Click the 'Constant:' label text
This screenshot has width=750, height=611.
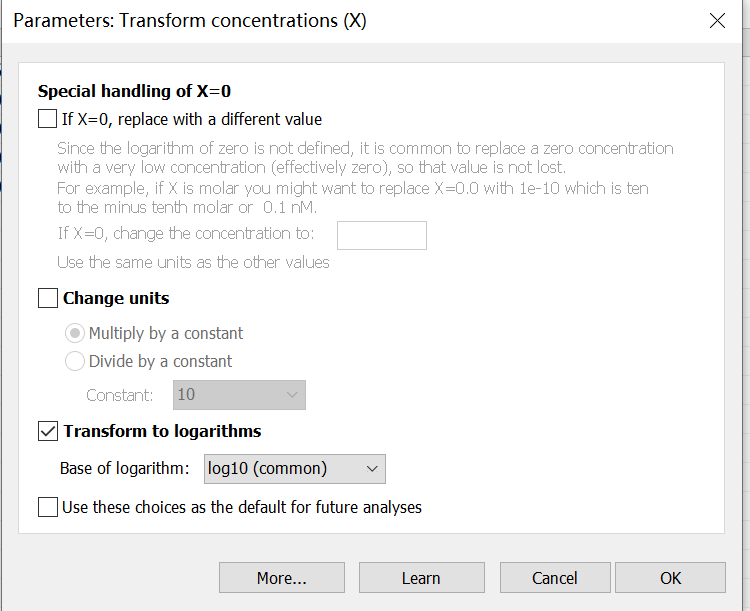120,394
